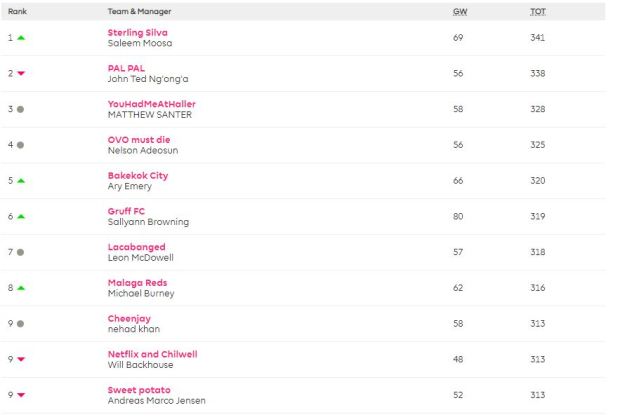Image resolution: width=620 pixels, height=417 pixels.
Task: Open PAL PAL team link
Action: [126, 68]
